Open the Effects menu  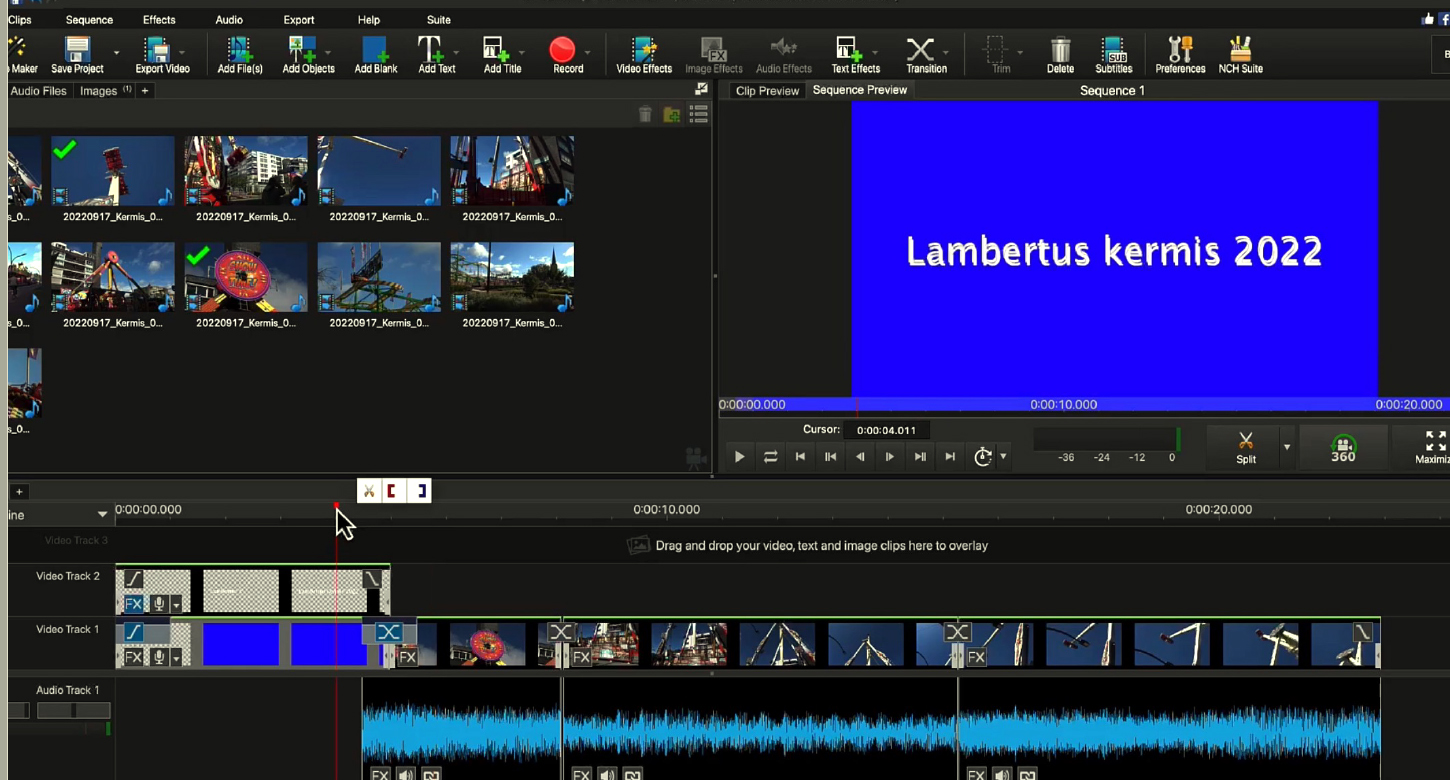158,20
